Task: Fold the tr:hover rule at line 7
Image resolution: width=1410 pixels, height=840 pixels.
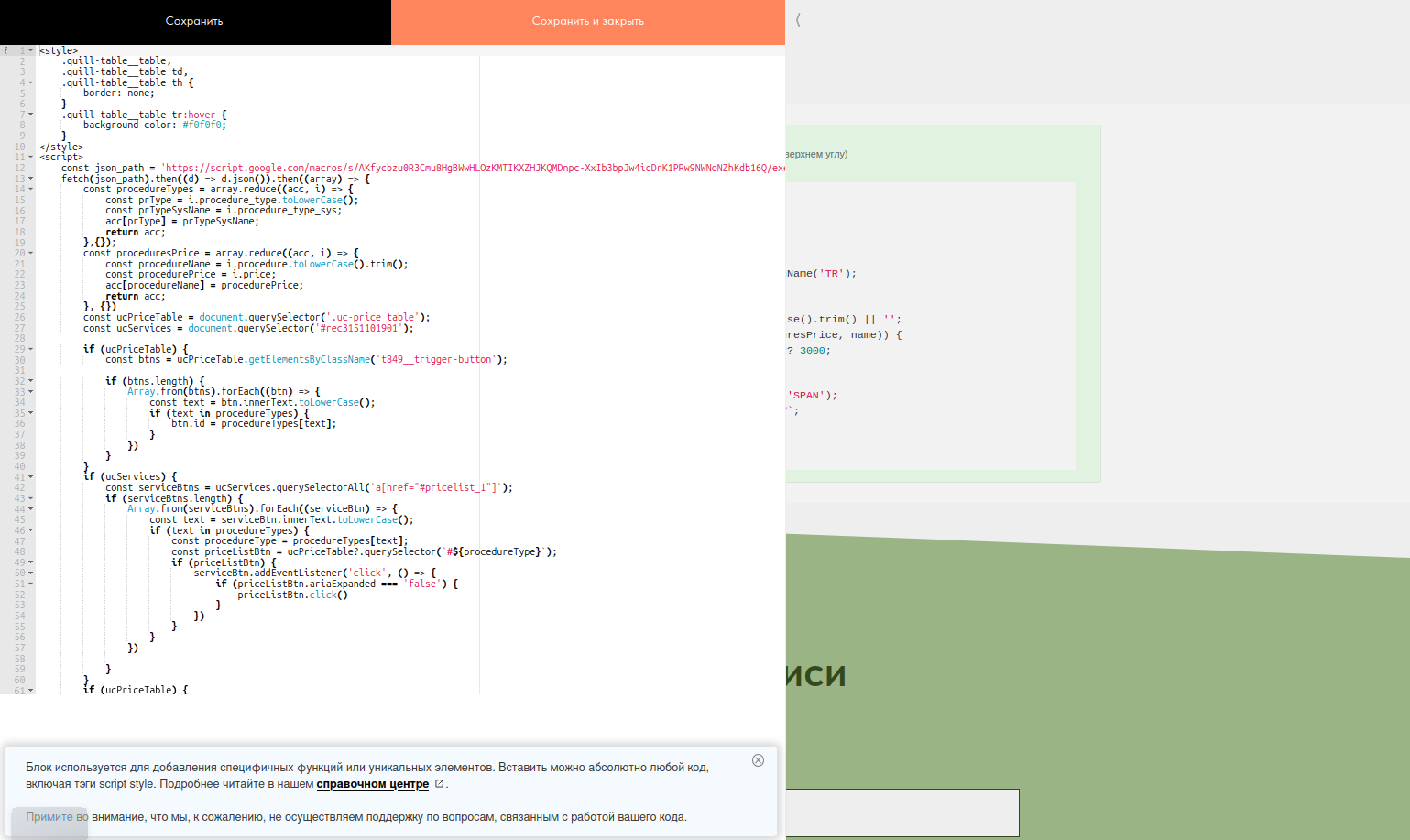Action: (x=31, y=115)
